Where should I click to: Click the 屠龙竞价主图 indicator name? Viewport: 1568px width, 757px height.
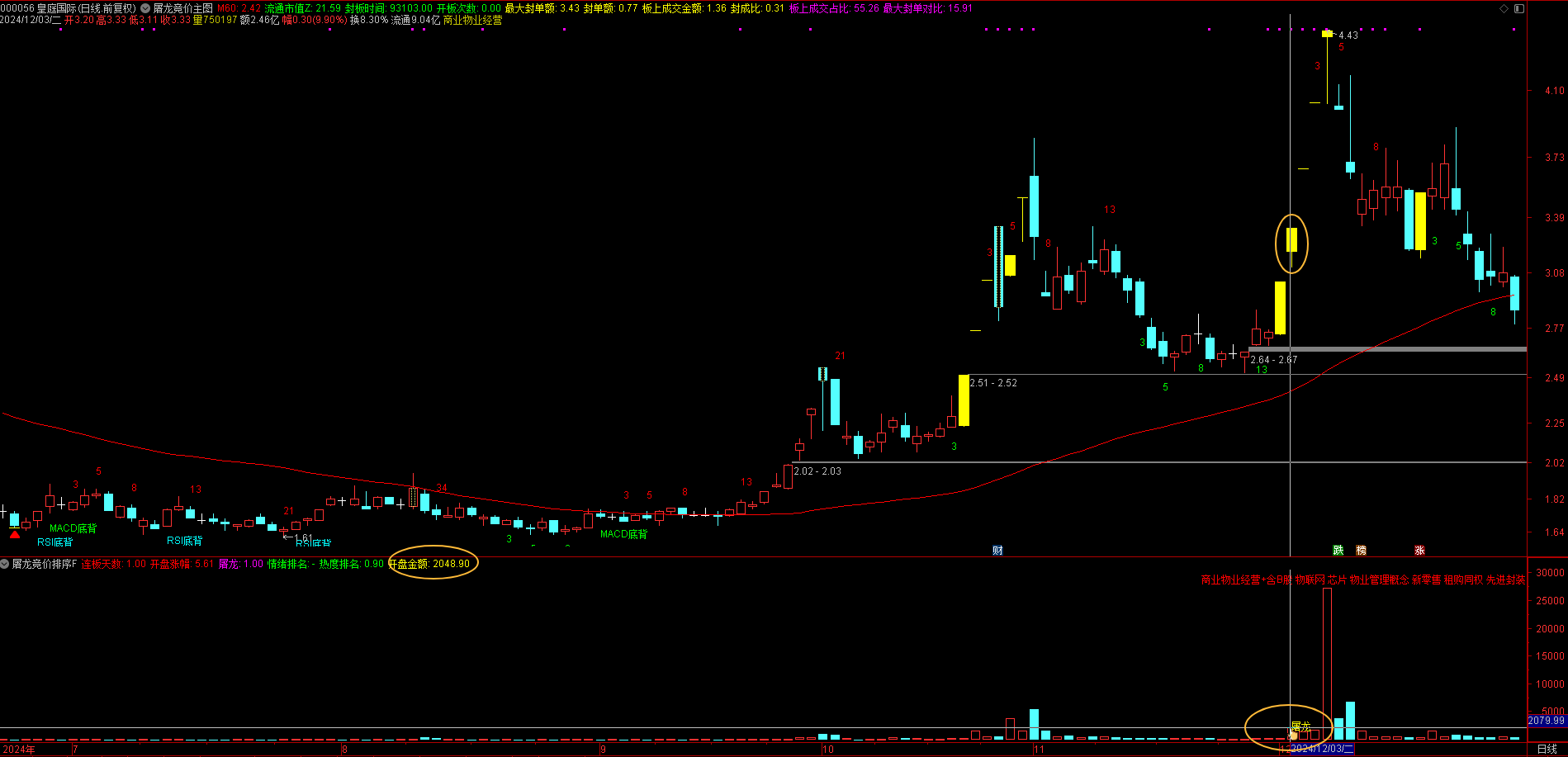point(183,8)
